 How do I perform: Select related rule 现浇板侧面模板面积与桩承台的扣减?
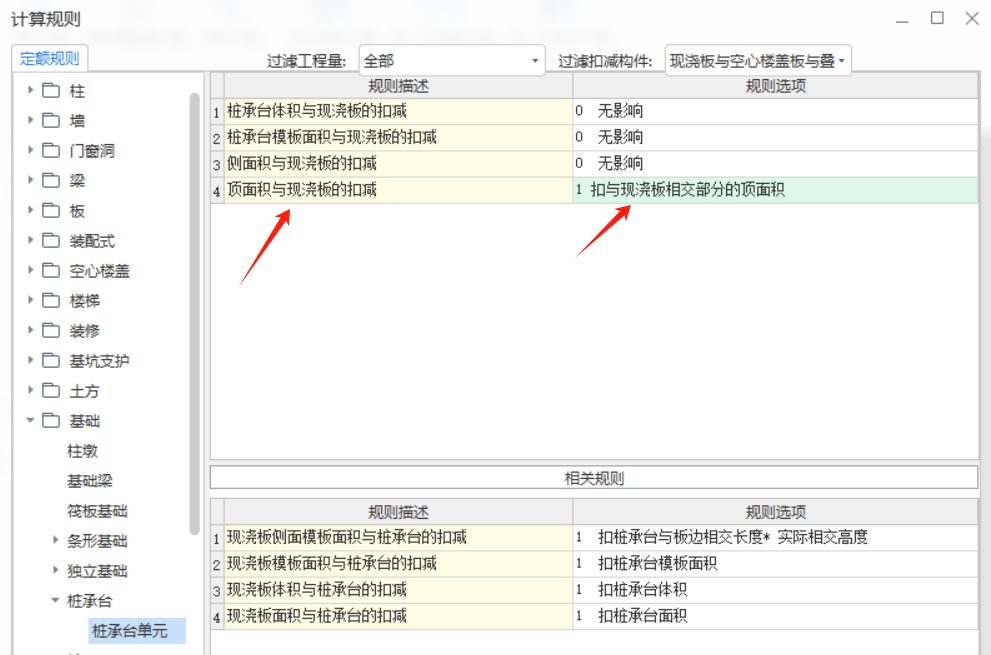tap(398, 537)
